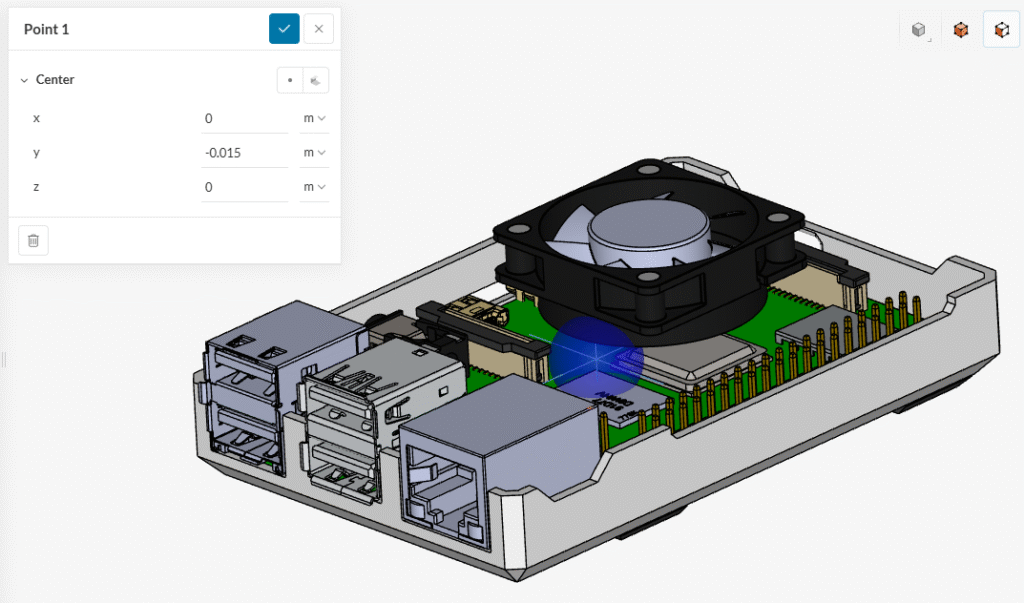Open the x coordinate unit dropdown
Screen dimensions: 1024x603
(314, 117)
